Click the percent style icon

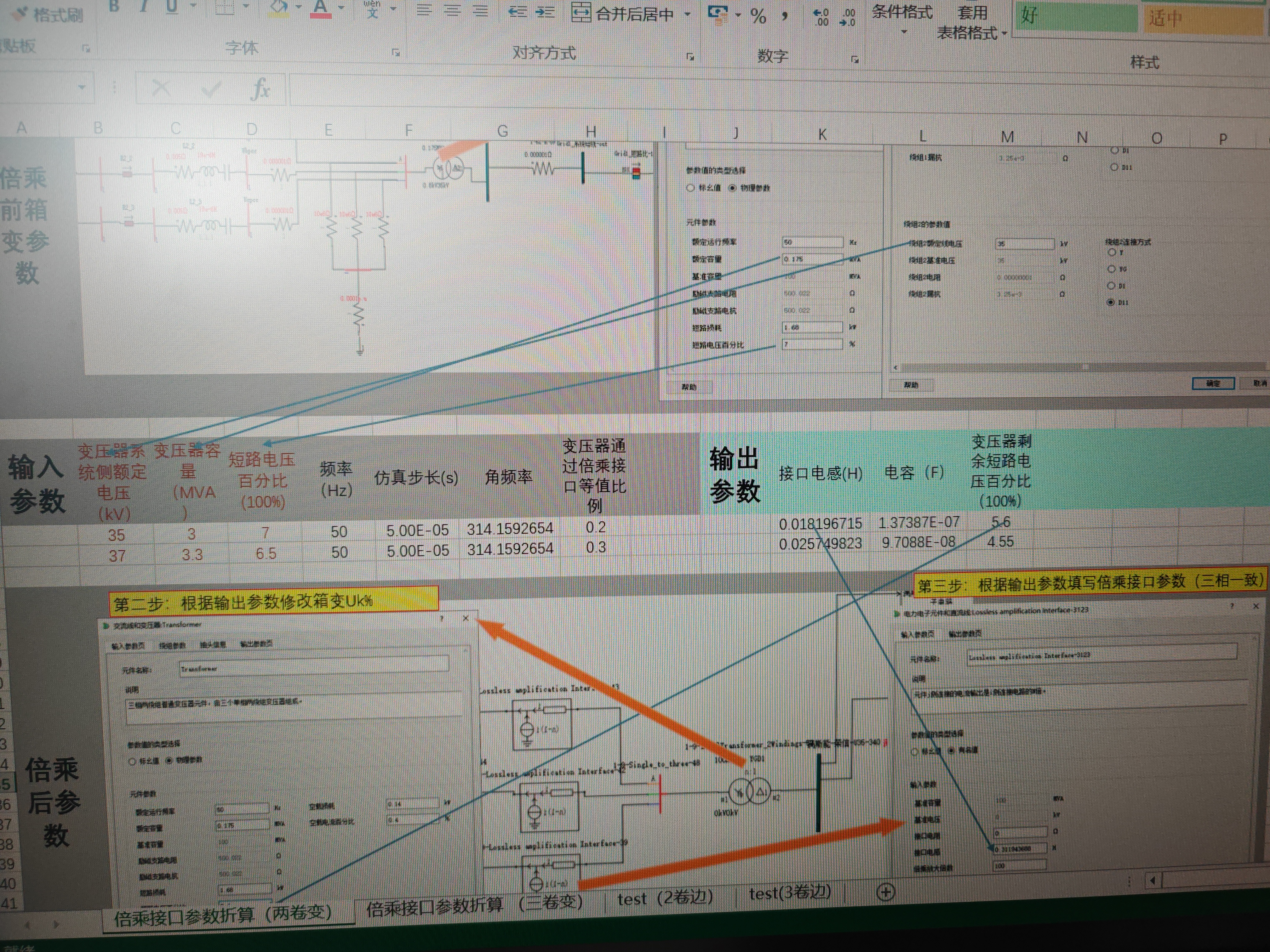point(758,16)
